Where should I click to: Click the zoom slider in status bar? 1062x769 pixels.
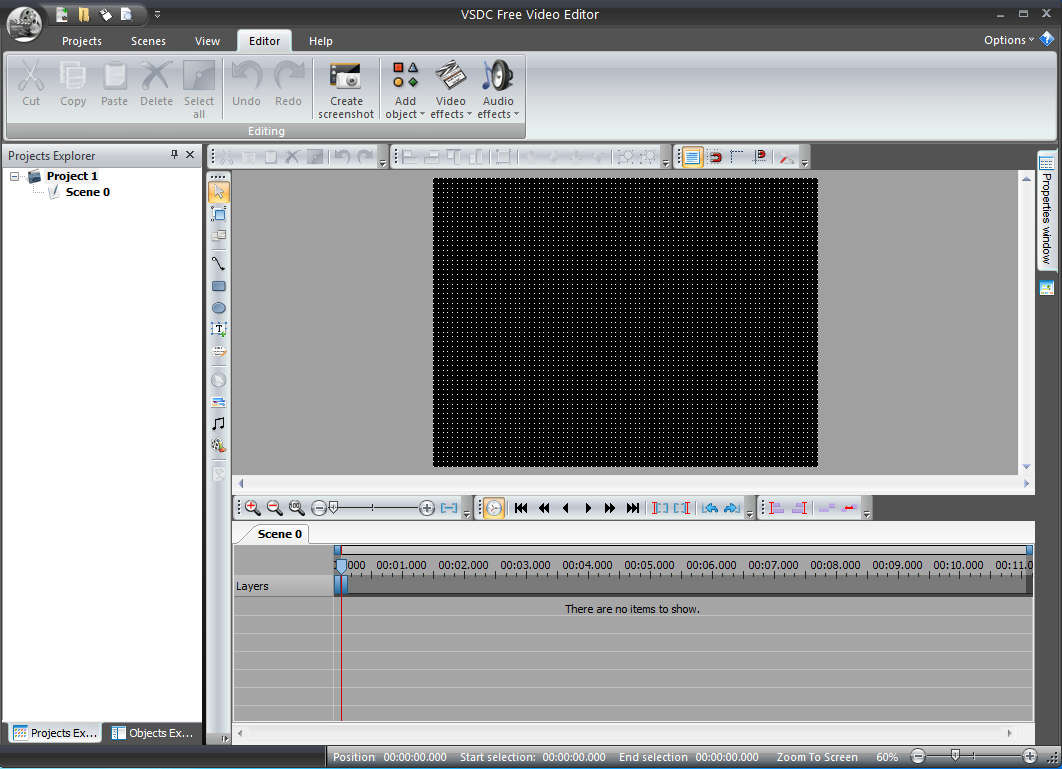point(955,757)
